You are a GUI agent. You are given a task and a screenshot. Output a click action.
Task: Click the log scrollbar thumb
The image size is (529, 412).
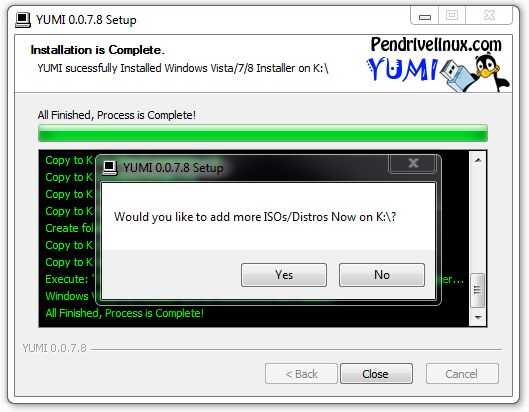click(478, 290)
